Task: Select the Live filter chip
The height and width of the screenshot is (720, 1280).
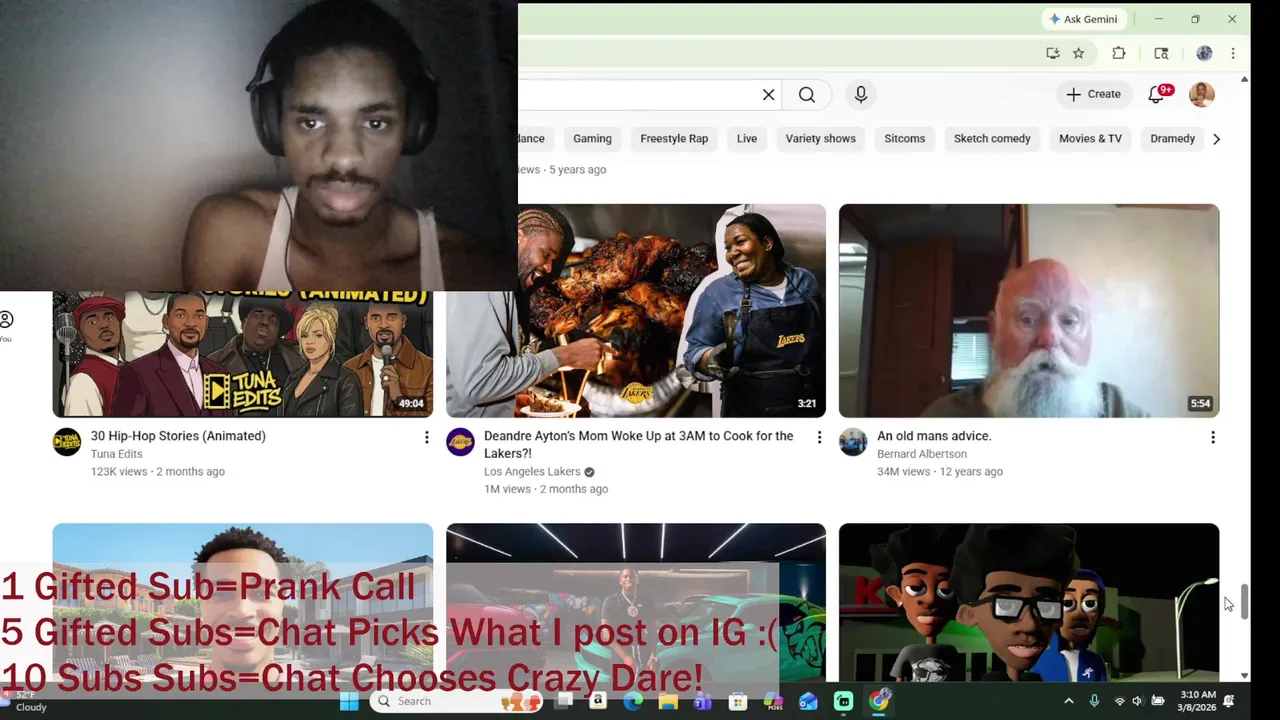Action: [747, 139]
